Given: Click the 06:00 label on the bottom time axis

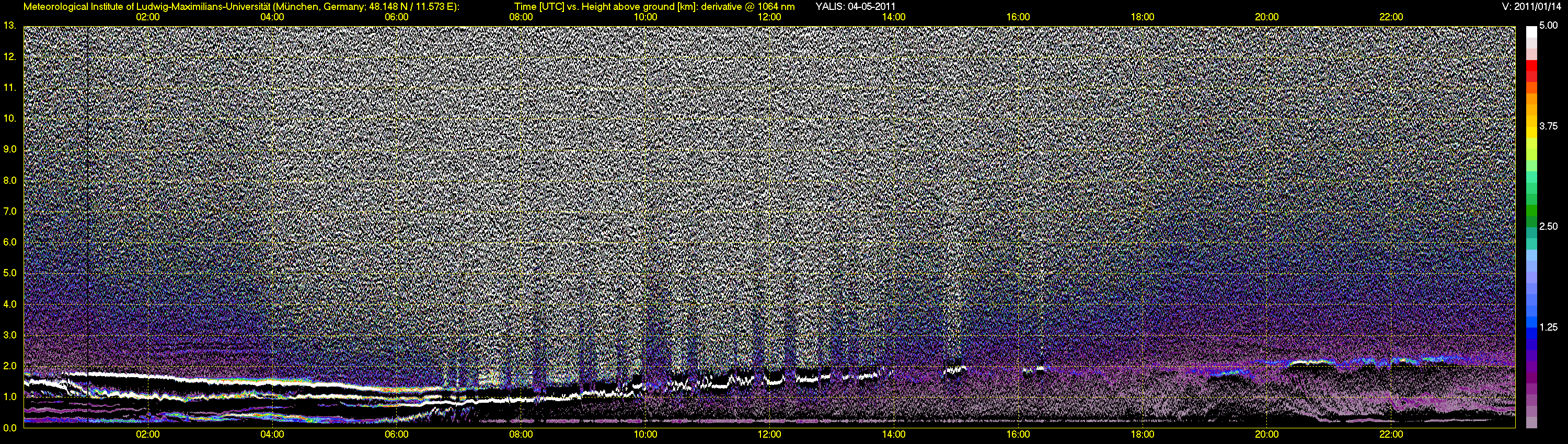Looking at the screenshot, I should [x=396, y=435].
